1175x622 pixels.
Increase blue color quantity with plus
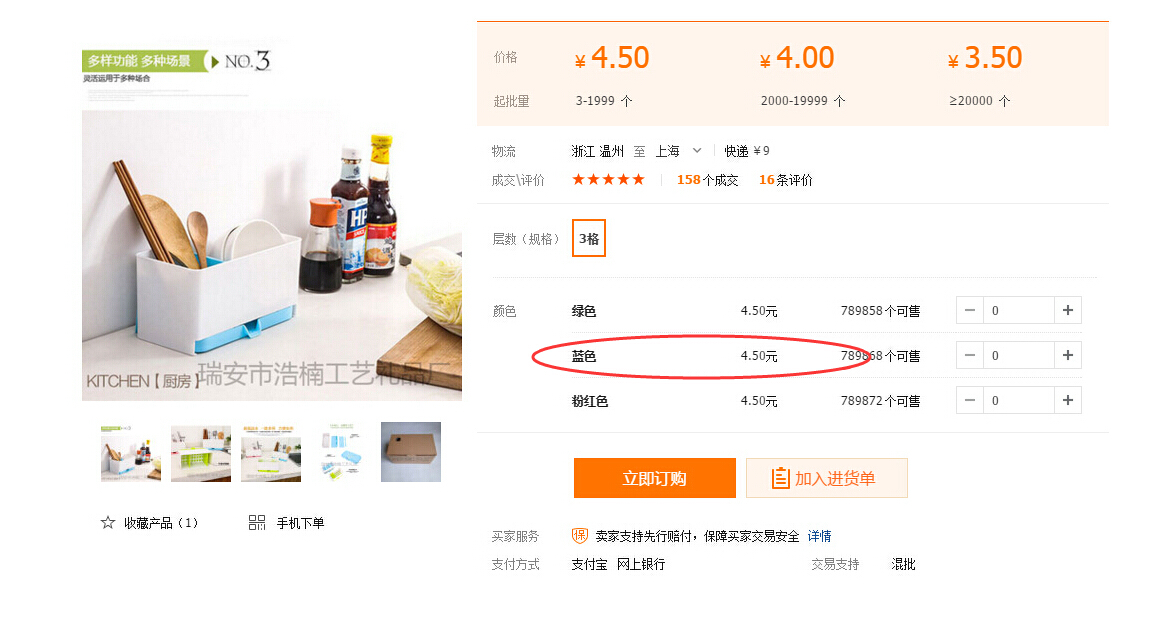(1068, 355)
